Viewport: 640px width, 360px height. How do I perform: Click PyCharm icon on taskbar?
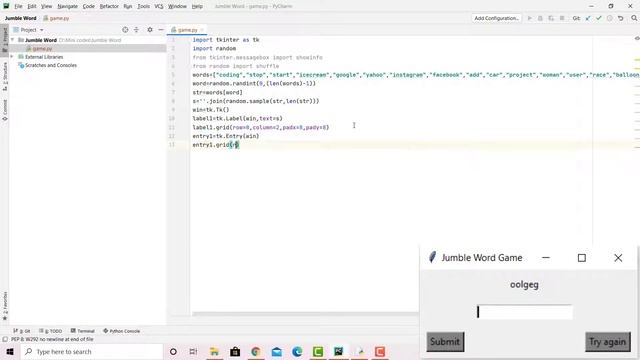(338, 351)
